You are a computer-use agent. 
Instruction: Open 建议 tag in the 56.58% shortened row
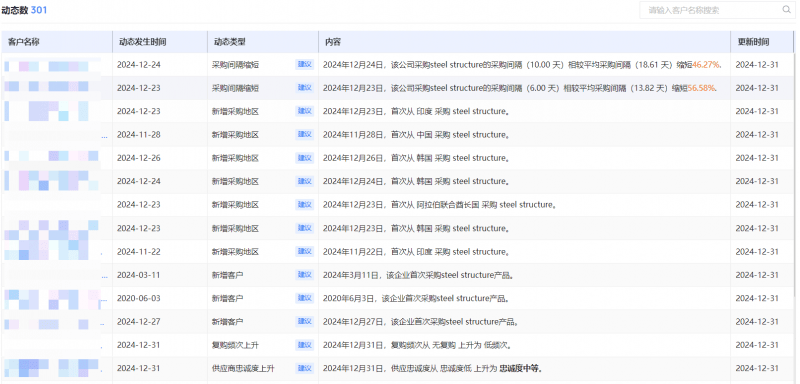coord(305,88)
